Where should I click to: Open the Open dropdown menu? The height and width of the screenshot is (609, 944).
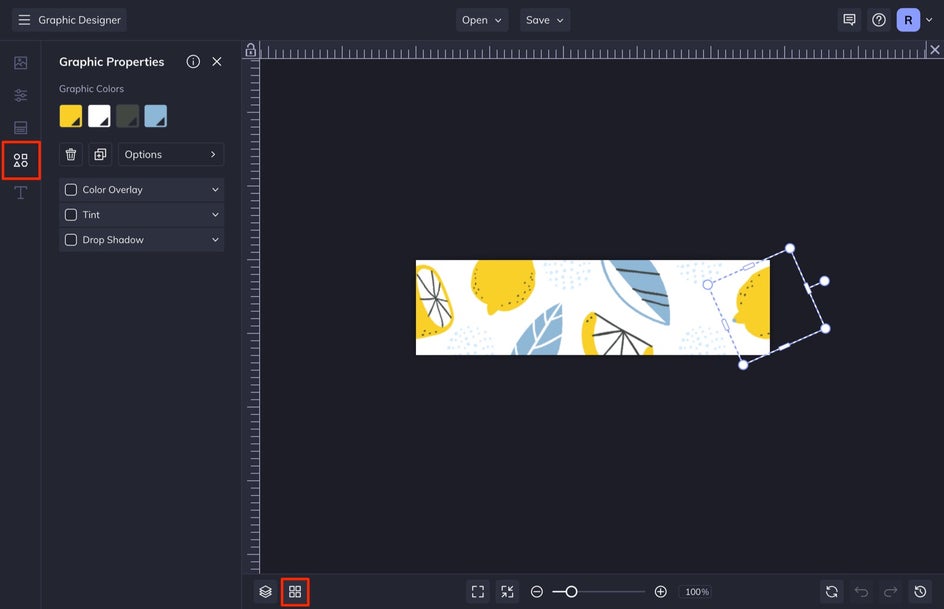[482, 20]
